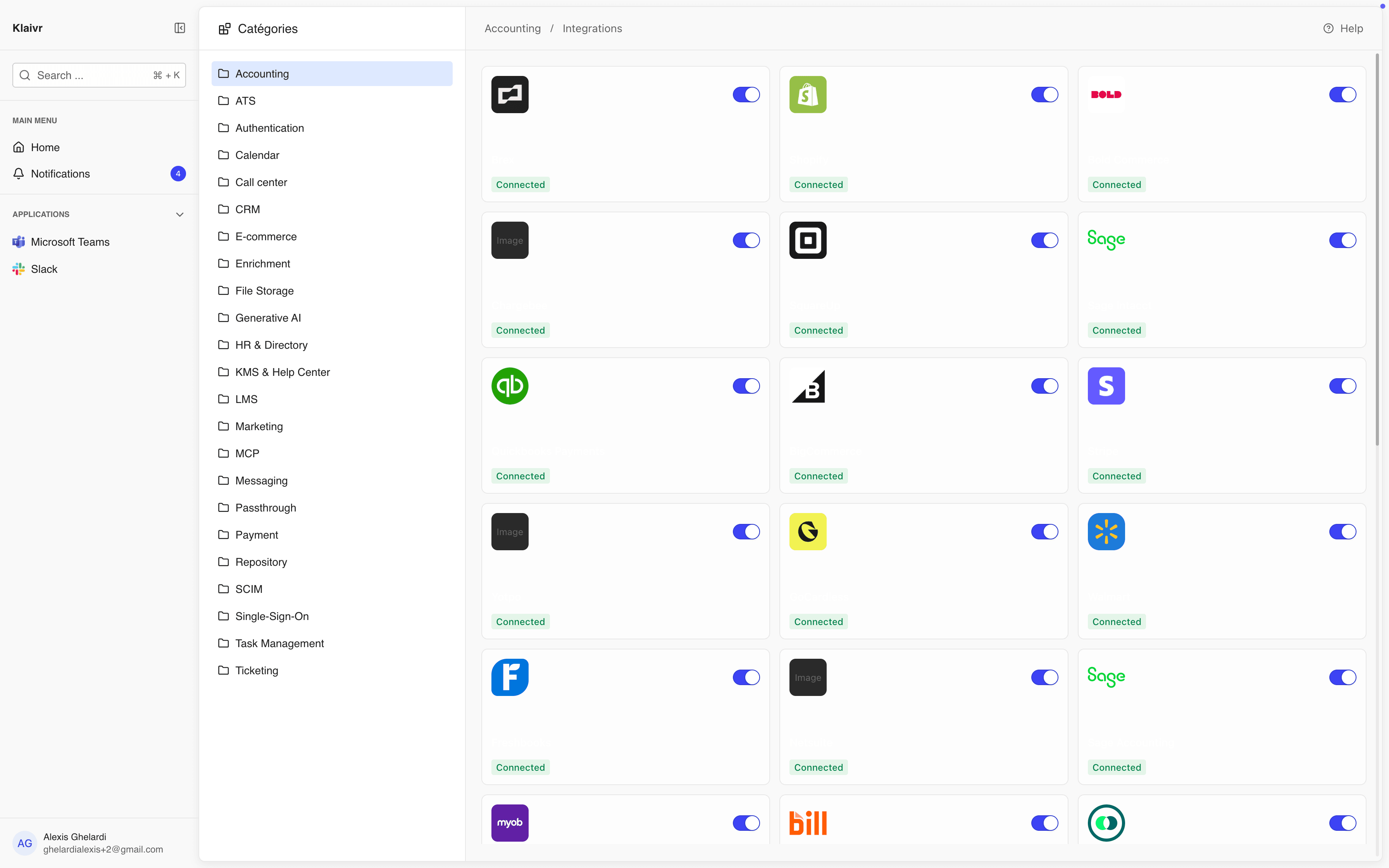Viewport: 1389px width, 868px height.
Task: Toggle the FreshBooks F card switch
Action: (746, 677)
